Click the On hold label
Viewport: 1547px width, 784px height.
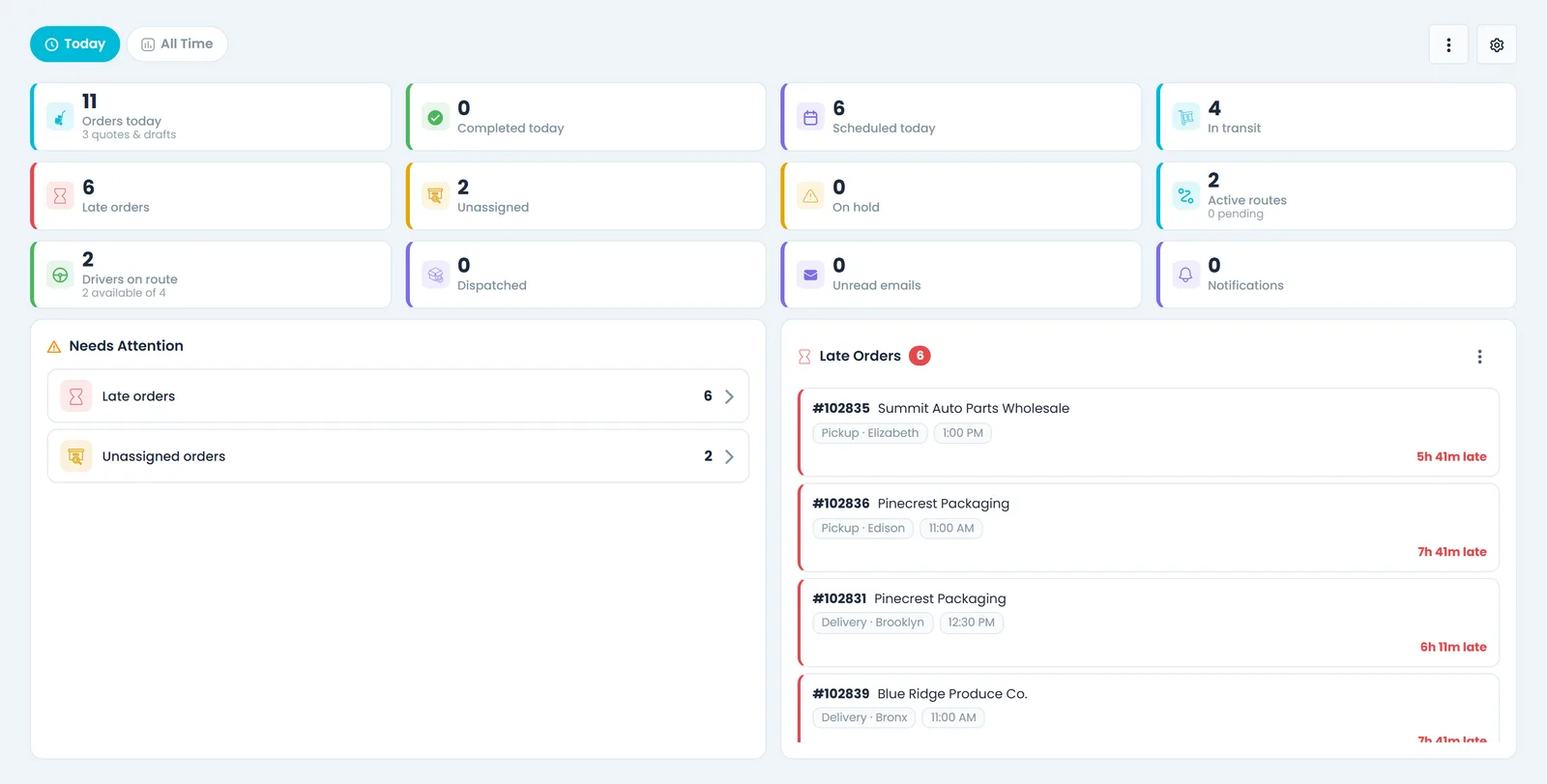click(x=856, y=208)
